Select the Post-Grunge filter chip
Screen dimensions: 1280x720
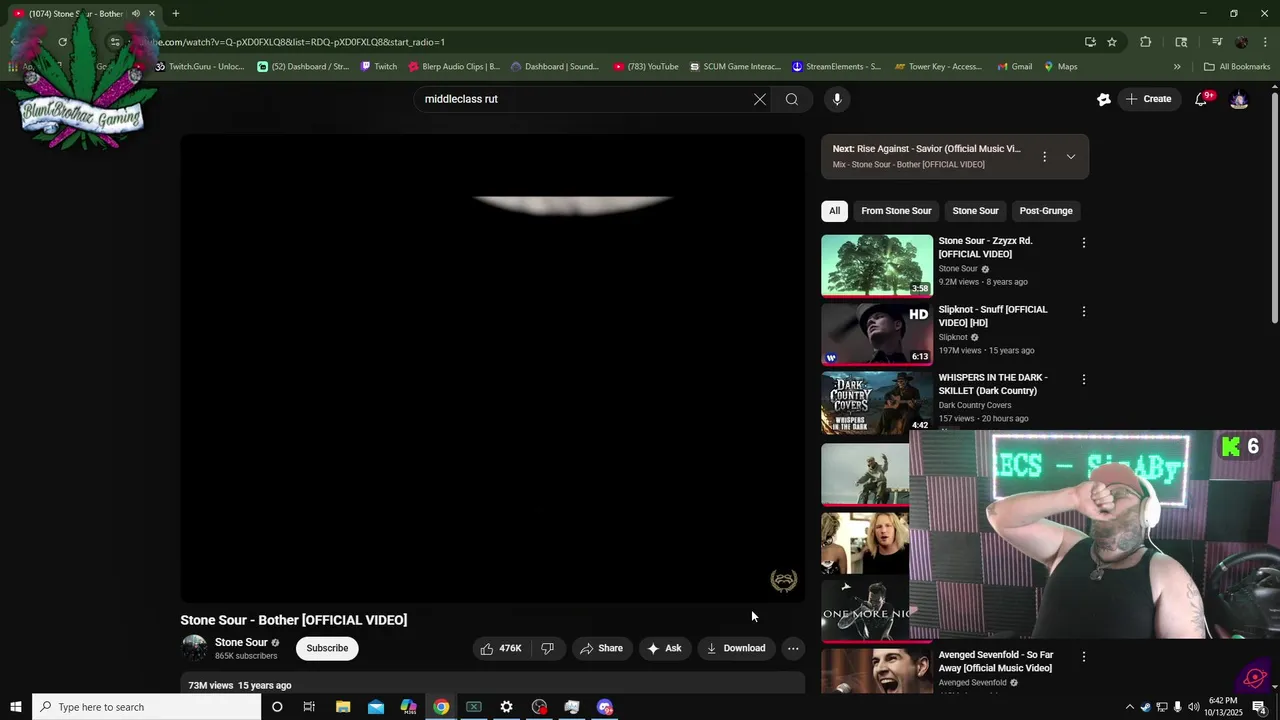1046,211
